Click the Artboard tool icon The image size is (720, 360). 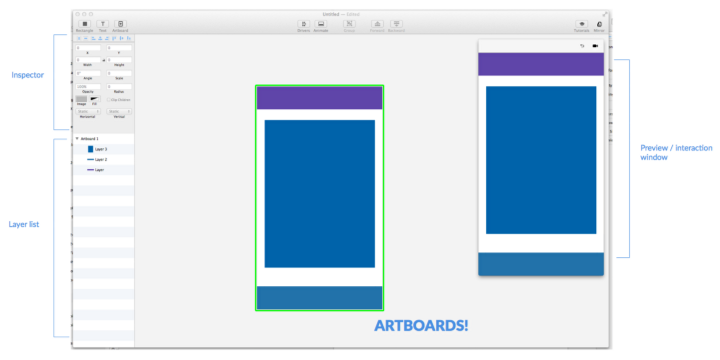120,24
